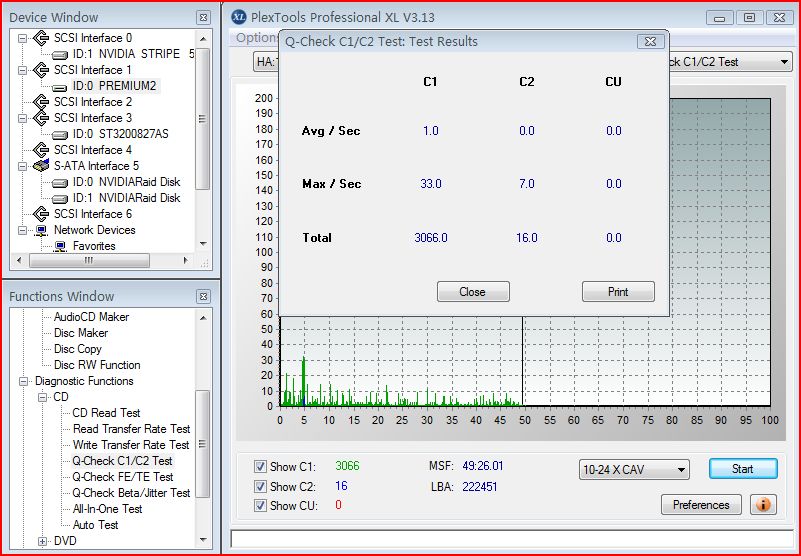Click the Start button
Screen dimensions: 801x556
(x=743, y=469)
